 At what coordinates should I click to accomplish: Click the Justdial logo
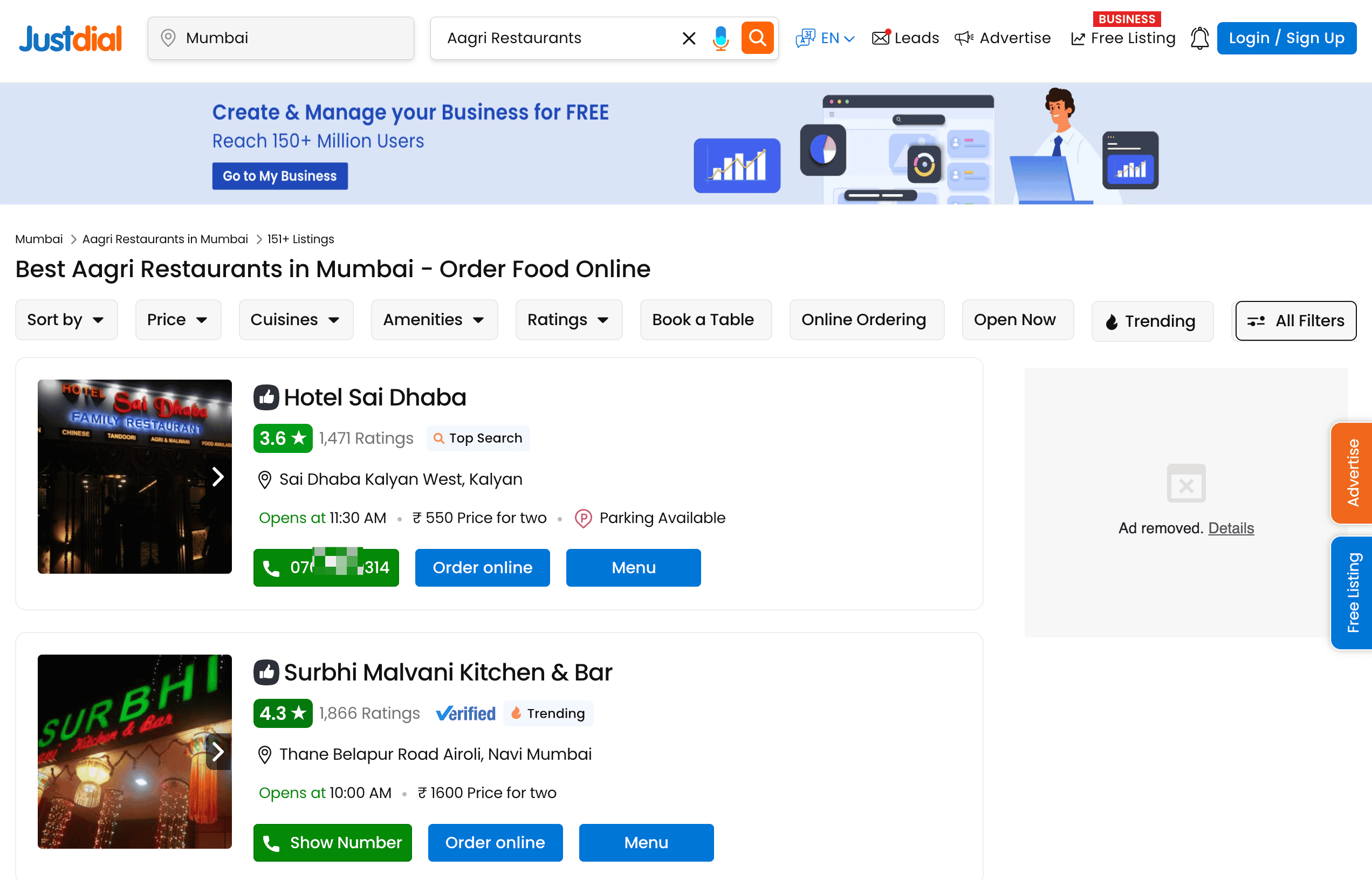(70, 38)
